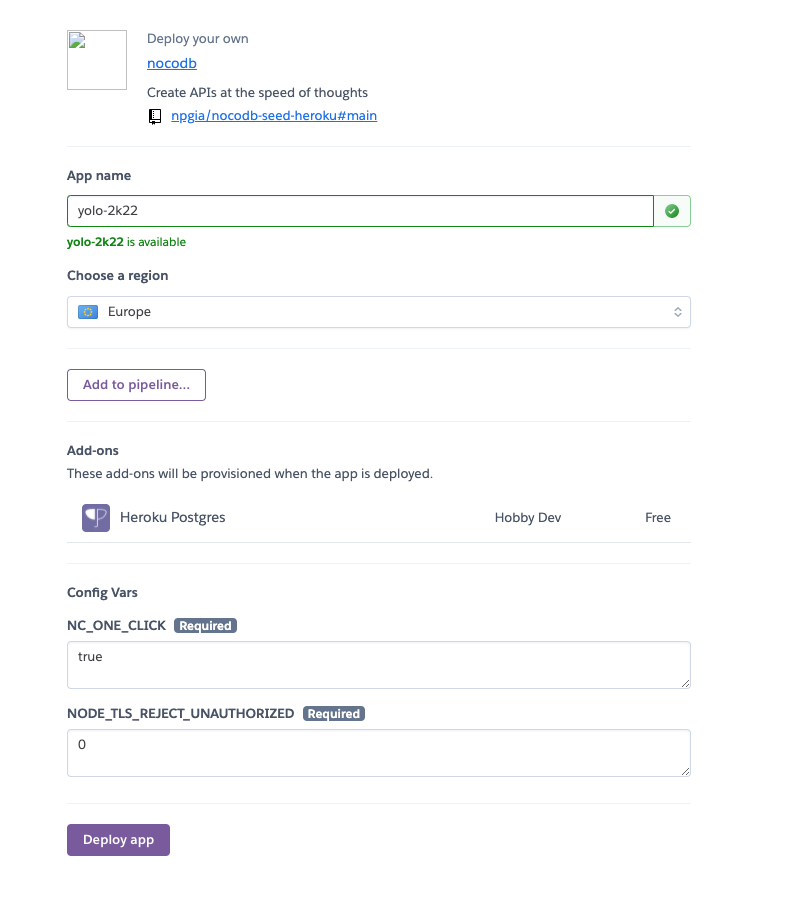Open the nocodb project link
The image size is (792, 907).
(x=172, y=64)
